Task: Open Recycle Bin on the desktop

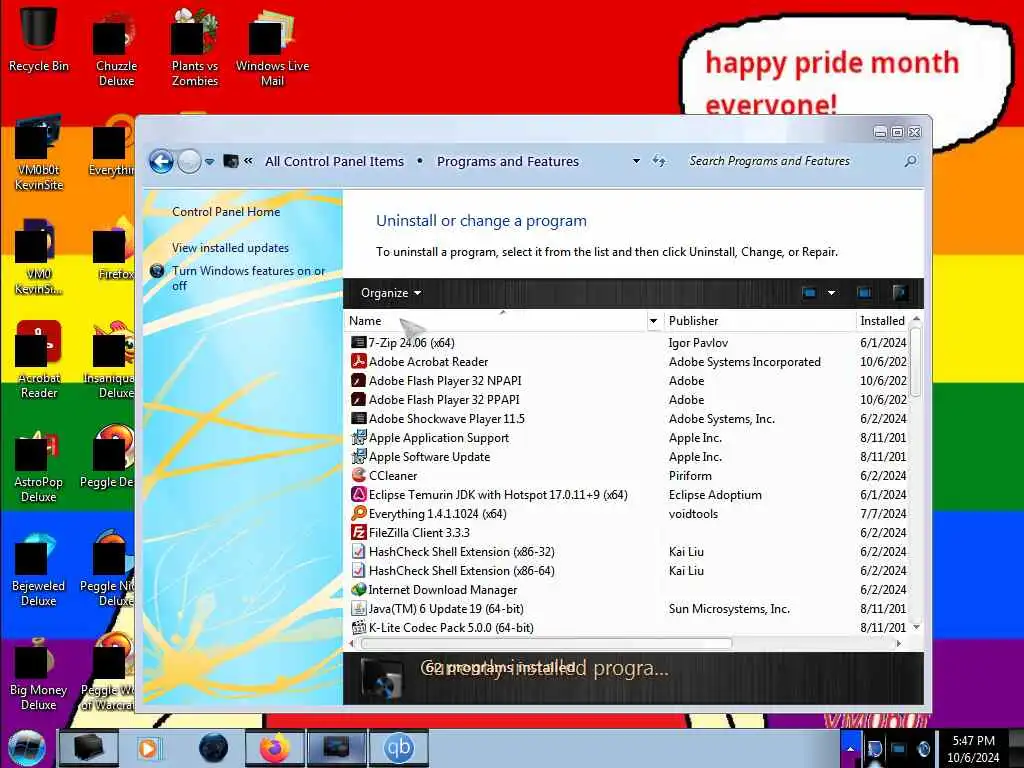Action: (x=39, y=37)
